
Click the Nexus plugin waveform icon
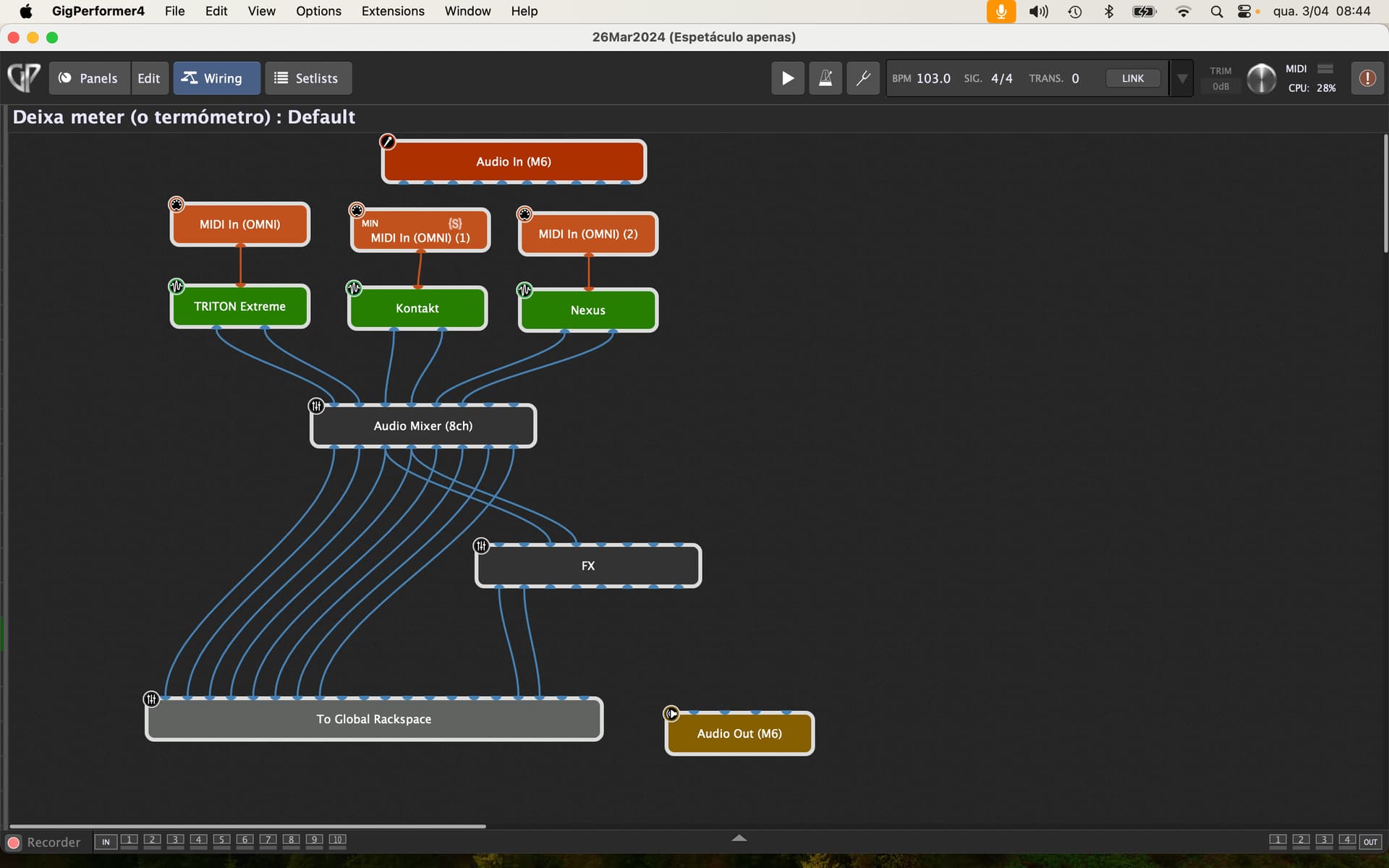(x=524, y=291)
